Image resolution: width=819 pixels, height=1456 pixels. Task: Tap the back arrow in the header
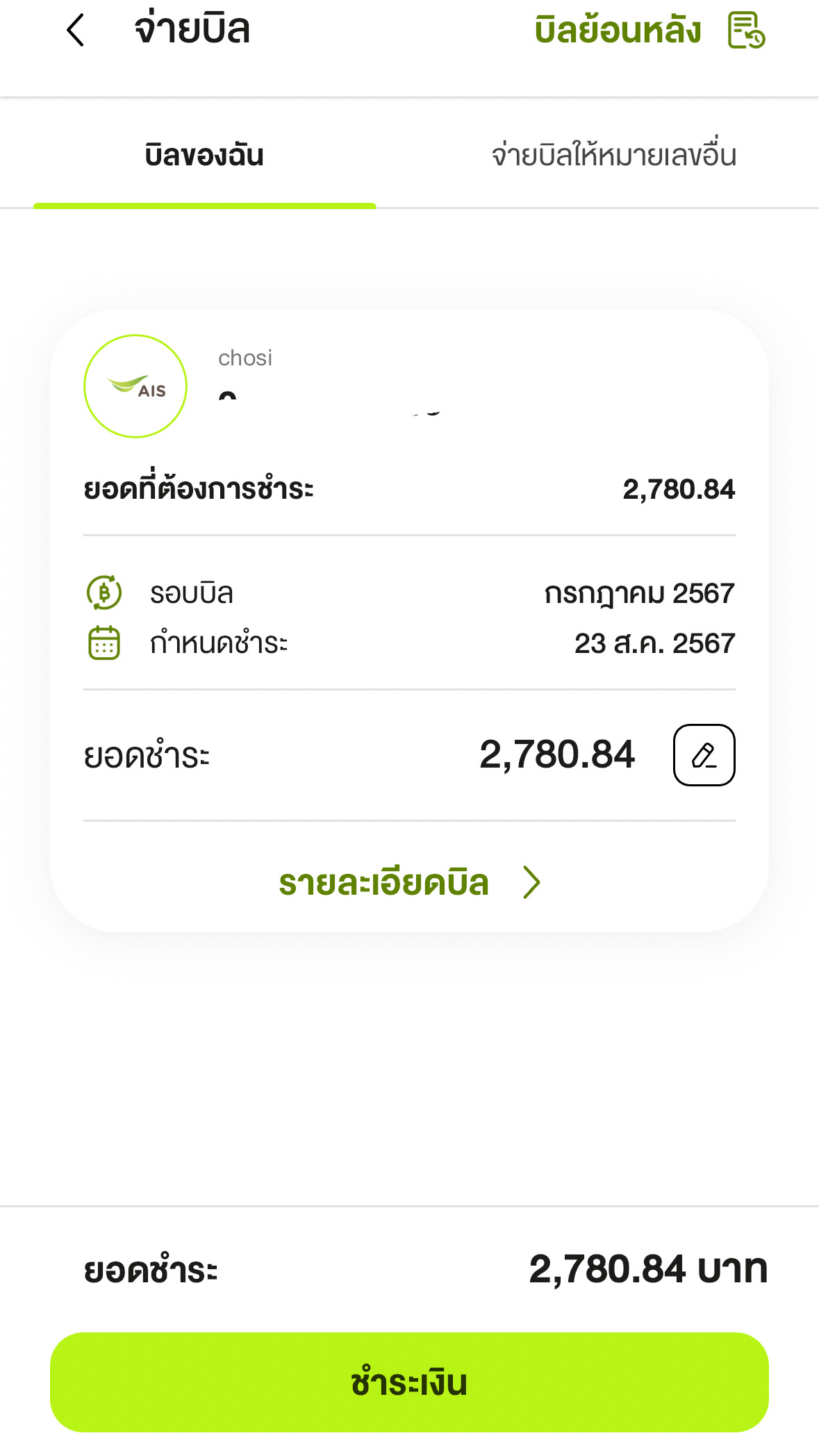75,31
